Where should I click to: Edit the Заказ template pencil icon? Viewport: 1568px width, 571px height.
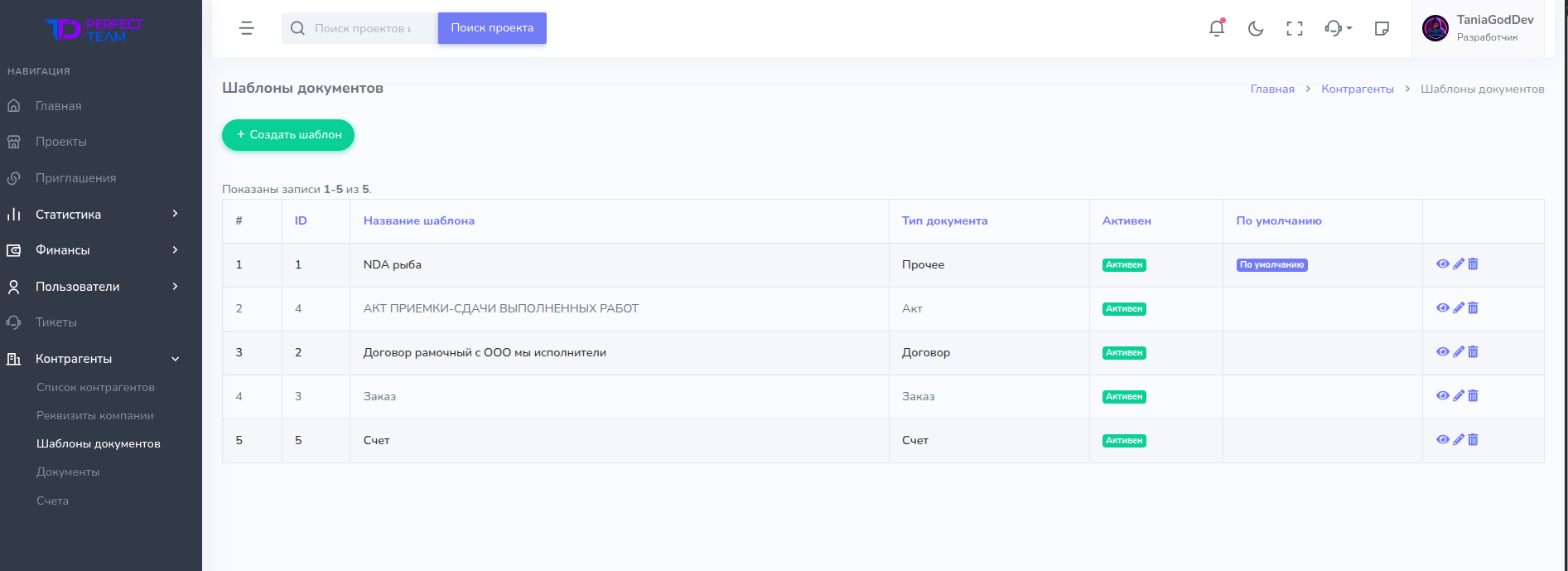pos(1459,396)
